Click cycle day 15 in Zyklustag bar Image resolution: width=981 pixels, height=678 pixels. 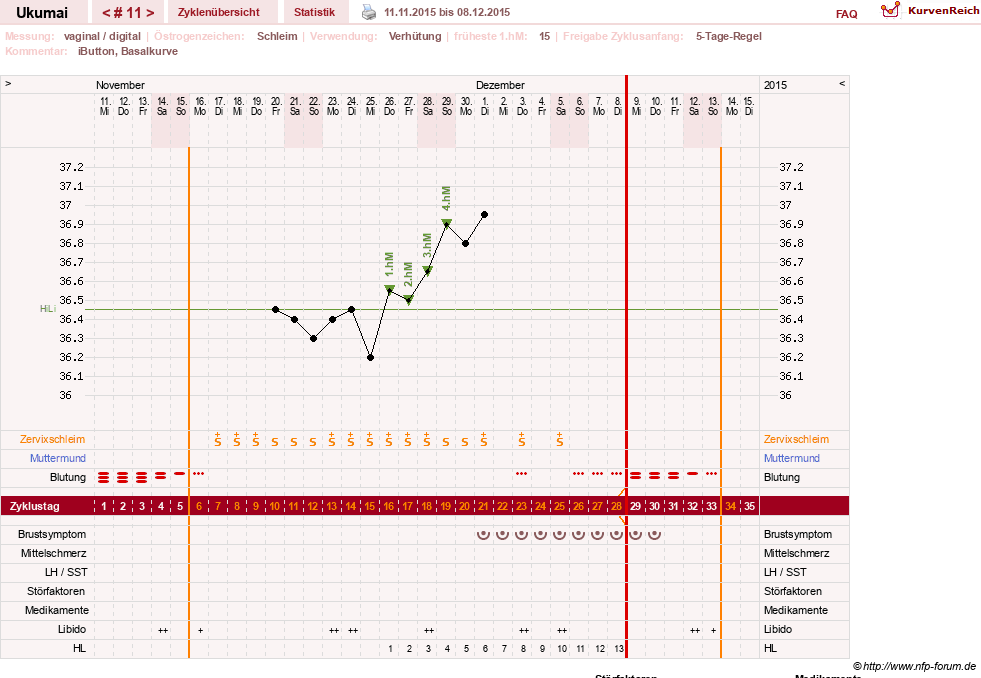point(370,506)
